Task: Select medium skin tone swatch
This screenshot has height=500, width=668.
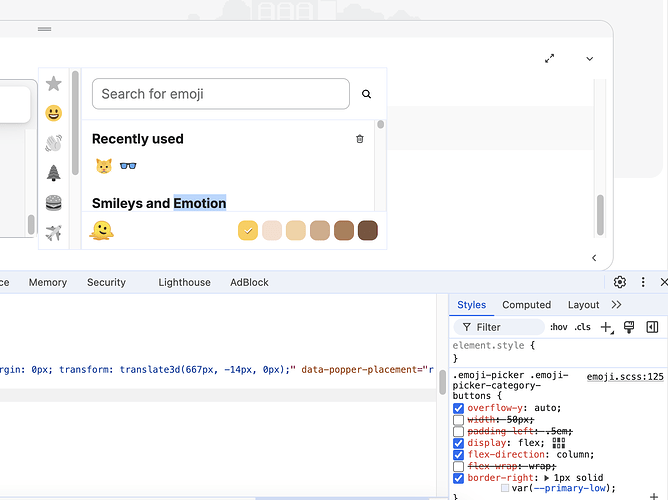Action: [320, 230]
